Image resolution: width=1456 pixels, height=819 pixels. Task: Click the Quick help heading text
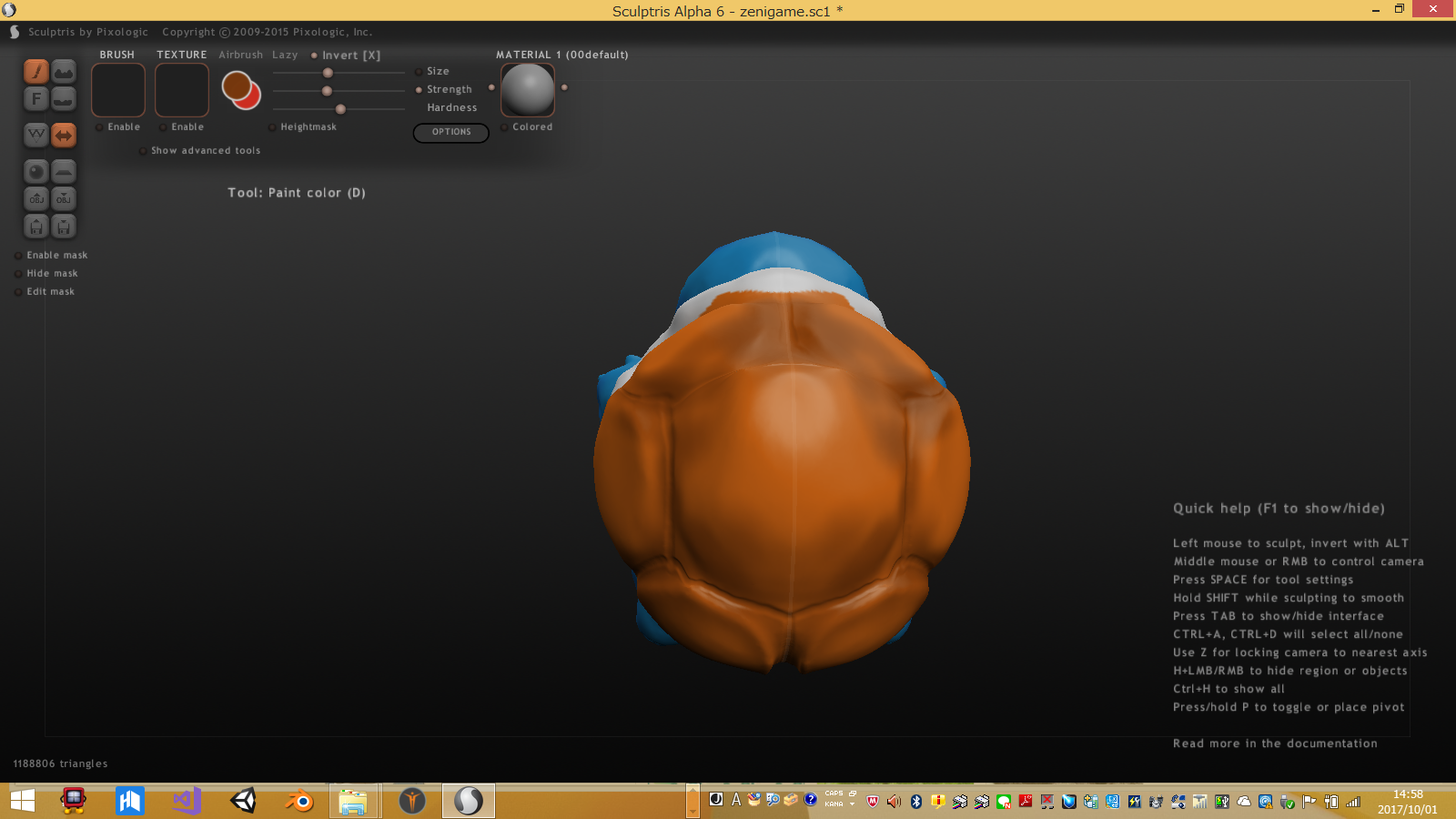[x=1279, y=509]
